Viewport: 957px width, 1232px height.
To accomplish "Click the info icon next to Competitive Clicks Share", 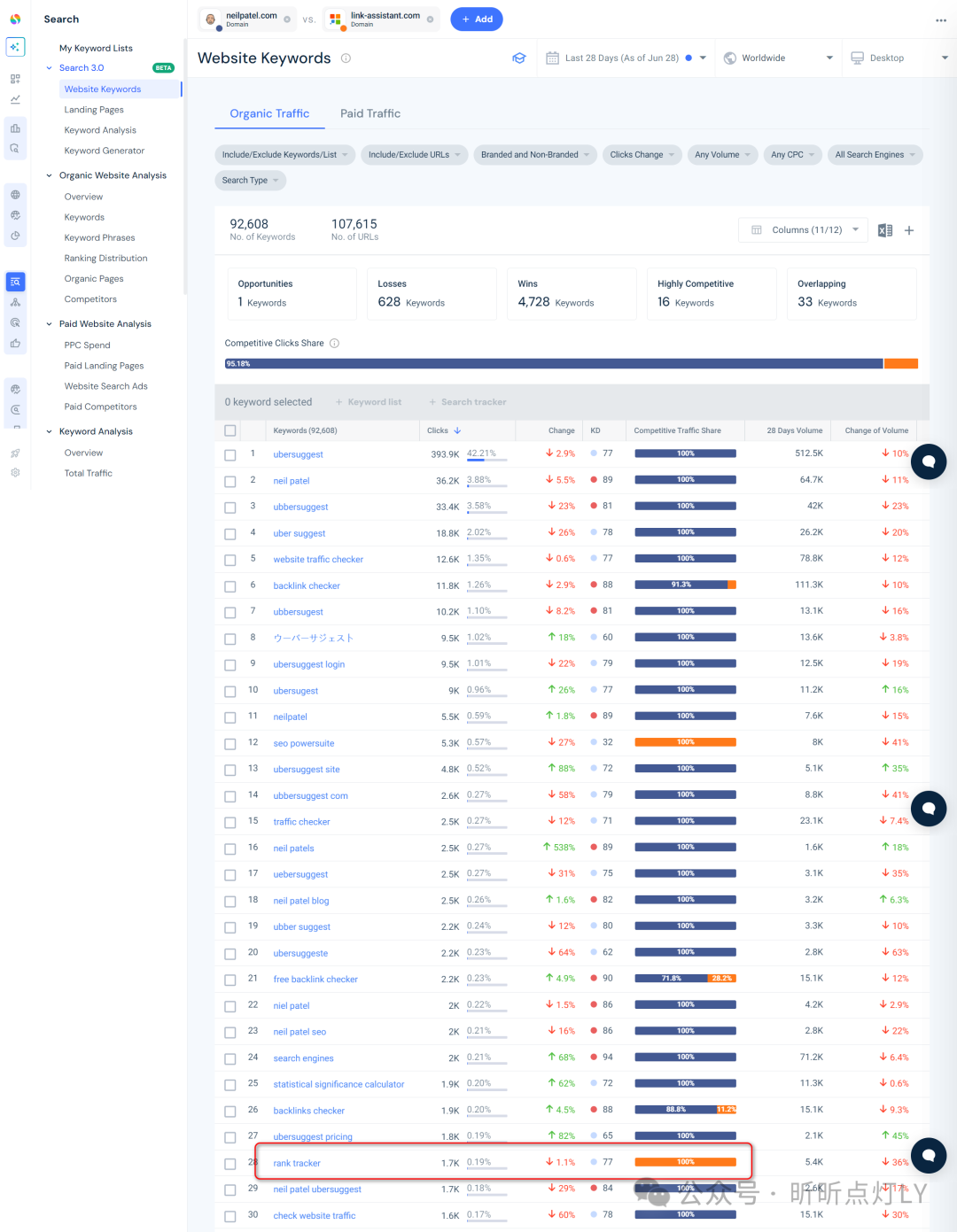I will (334, 344).
